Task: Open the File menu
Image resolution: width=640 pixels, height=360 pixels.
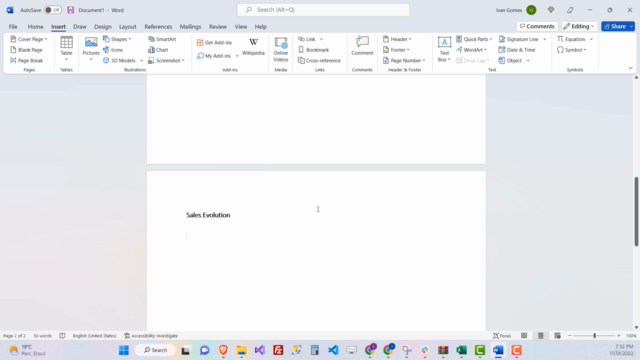Action: [13, 27]
